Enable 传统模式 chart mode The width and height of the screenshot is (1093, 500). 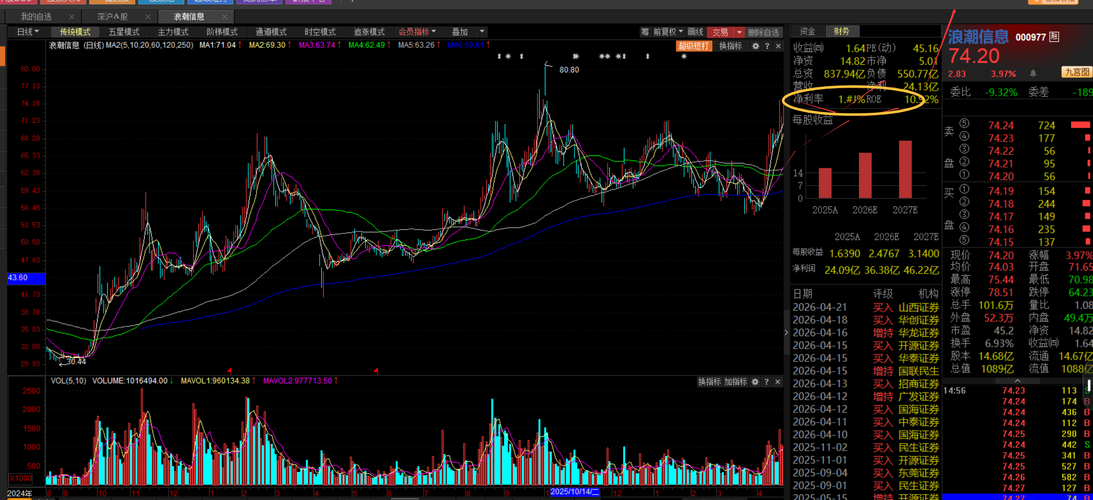pyautogui.click(x=75, y=32)
